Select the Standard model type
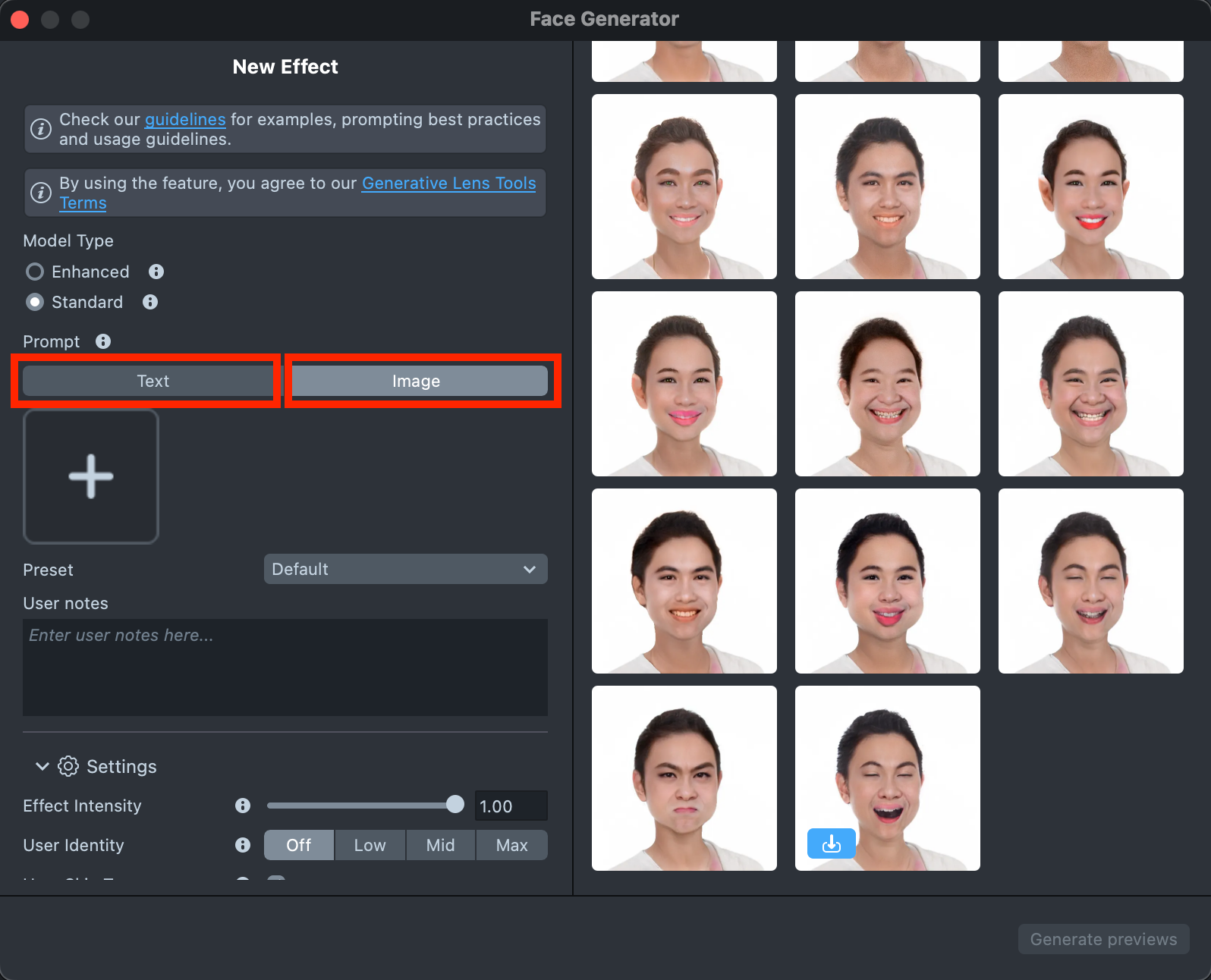This screenshot has width=1211, height=980. pyautogui.click(x=35, y=302)
